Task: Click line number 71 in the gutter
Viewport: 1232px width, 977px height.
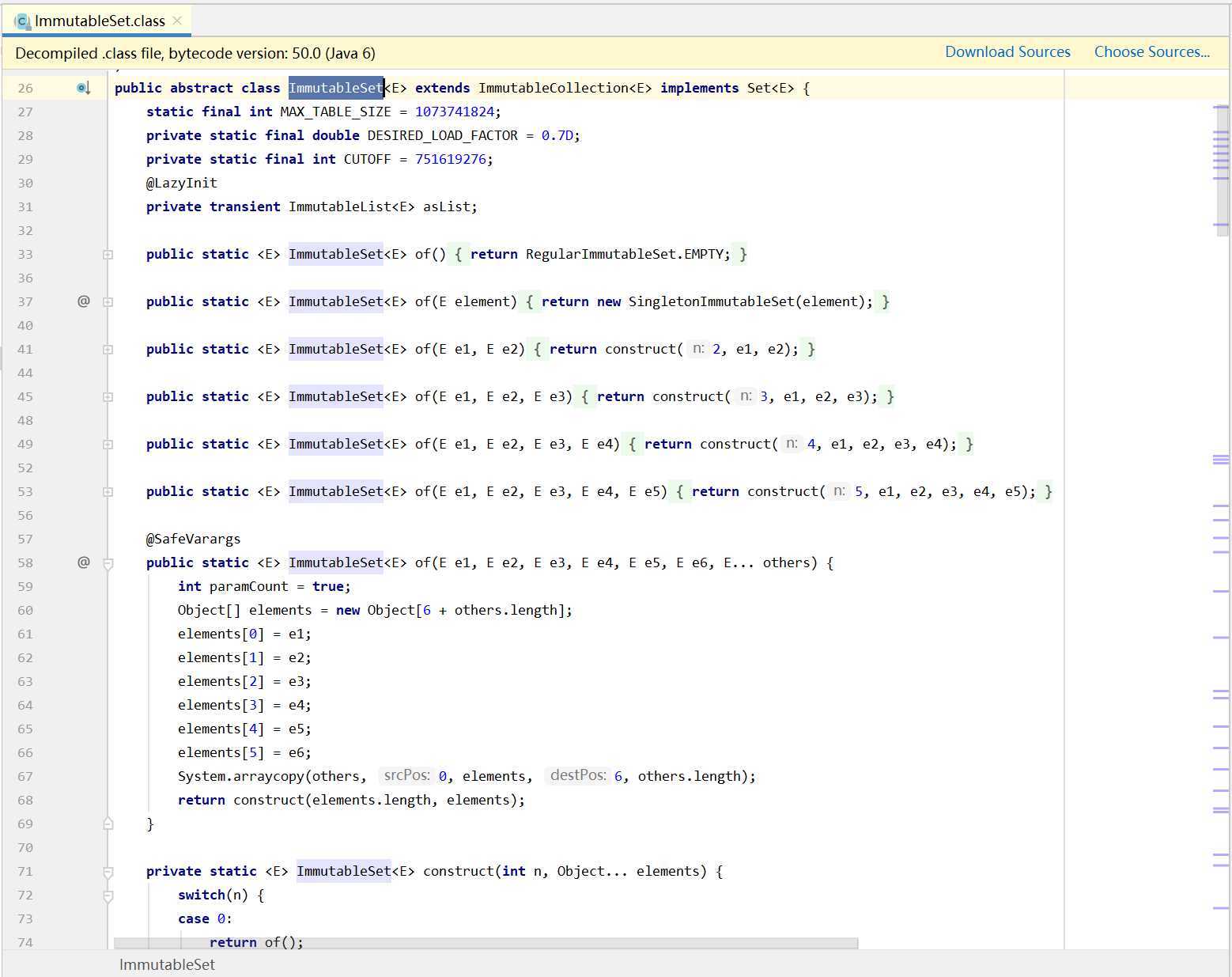Action: coord(25,871)
